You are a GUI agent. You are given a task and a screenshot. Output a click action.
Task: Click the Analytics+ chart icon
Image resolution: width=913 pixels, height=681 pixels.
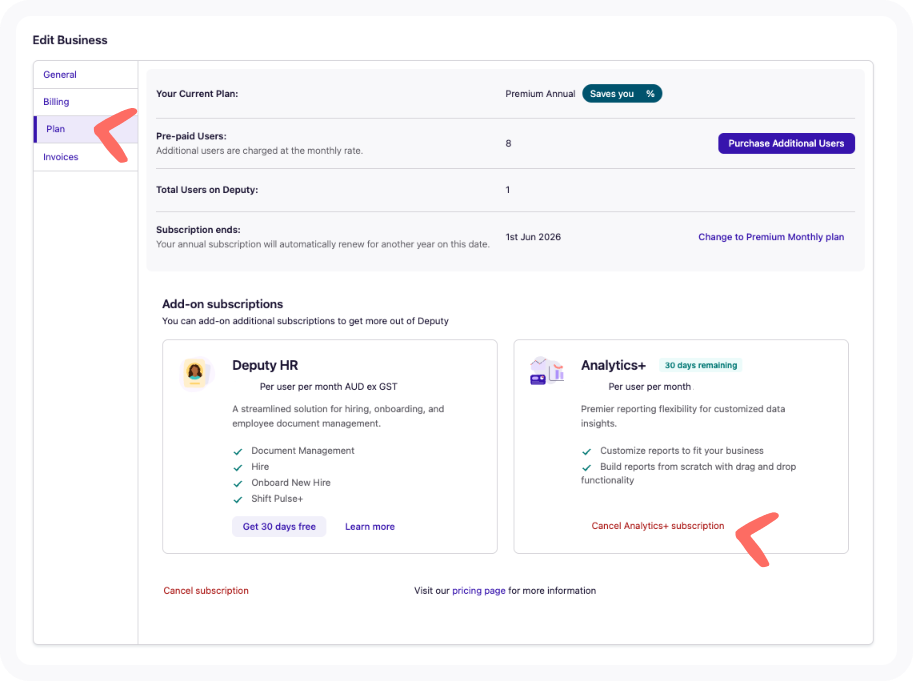pos(547,371)
